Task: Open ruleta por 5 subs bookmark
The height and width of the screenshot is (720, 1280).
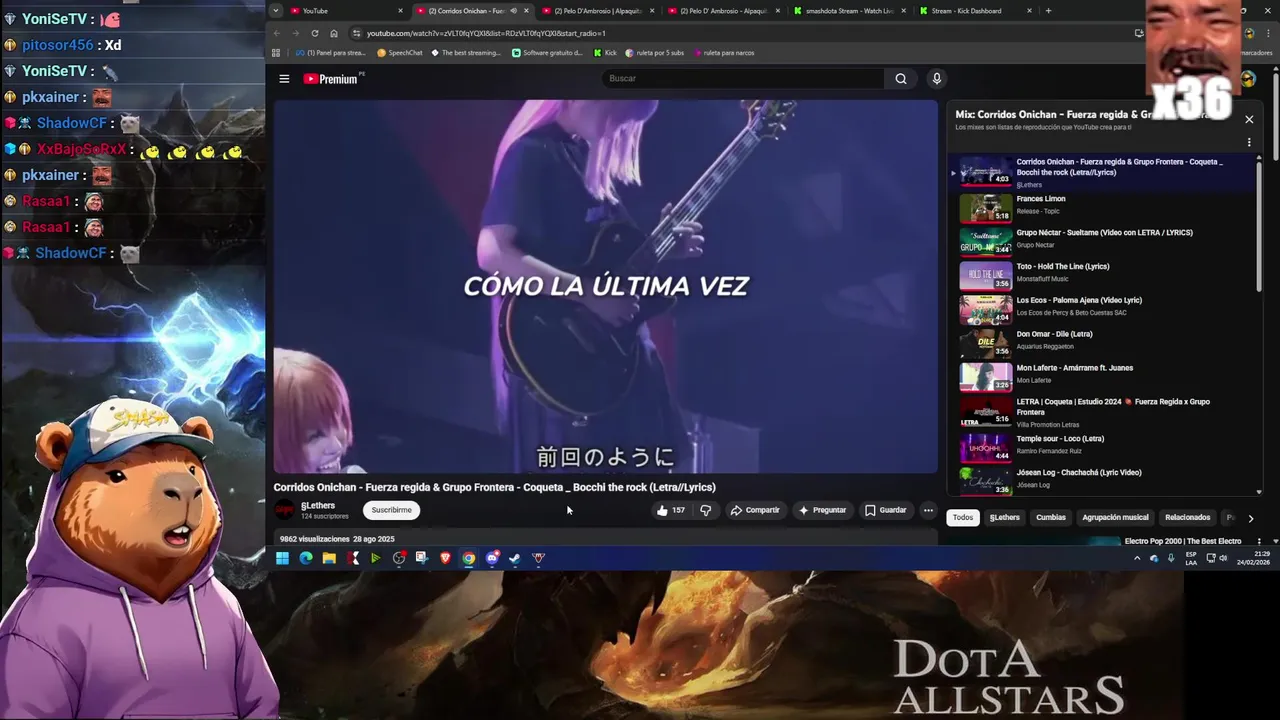Action: pyautogui.click(x=655, y=53)
